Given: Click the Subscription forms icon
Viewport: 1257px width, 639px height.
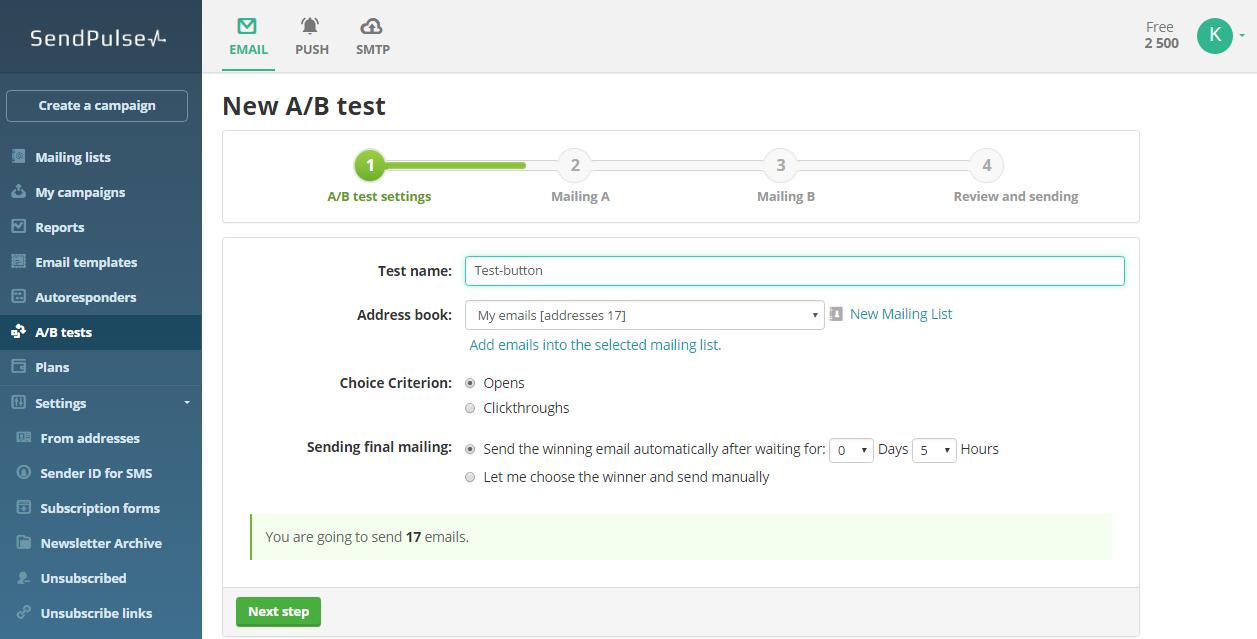Looking at the screenshot, I should (23, 508).
